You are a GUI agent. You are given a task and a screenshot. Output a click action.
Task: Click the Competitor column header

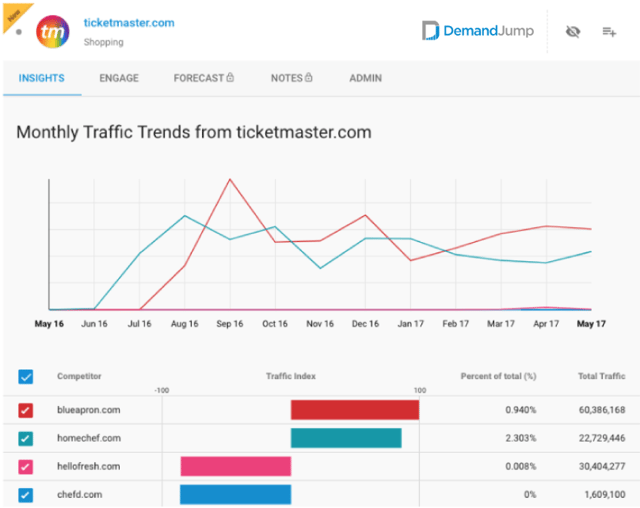coord(79,376)
